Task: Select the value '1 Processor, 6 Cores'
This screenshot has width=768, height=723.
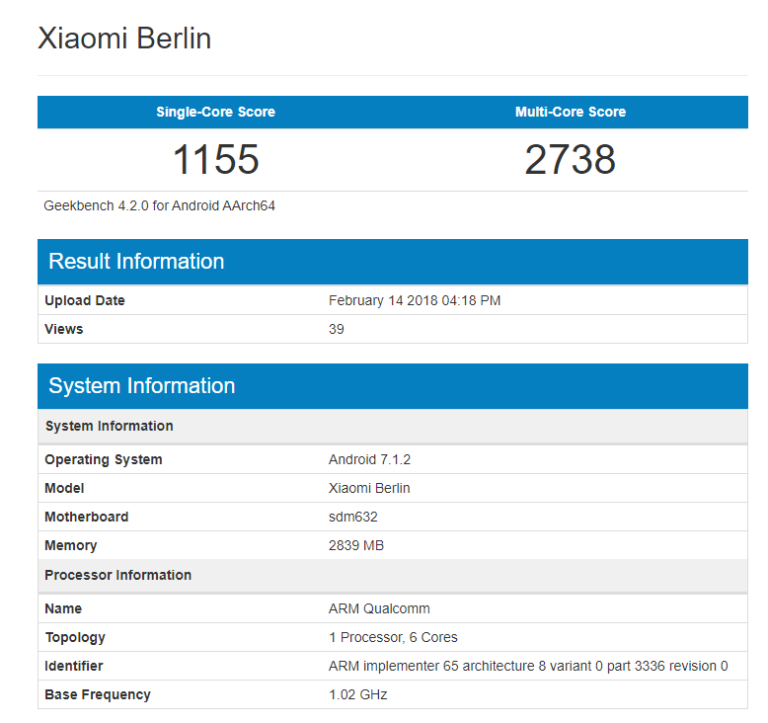Action: [393, 637]
